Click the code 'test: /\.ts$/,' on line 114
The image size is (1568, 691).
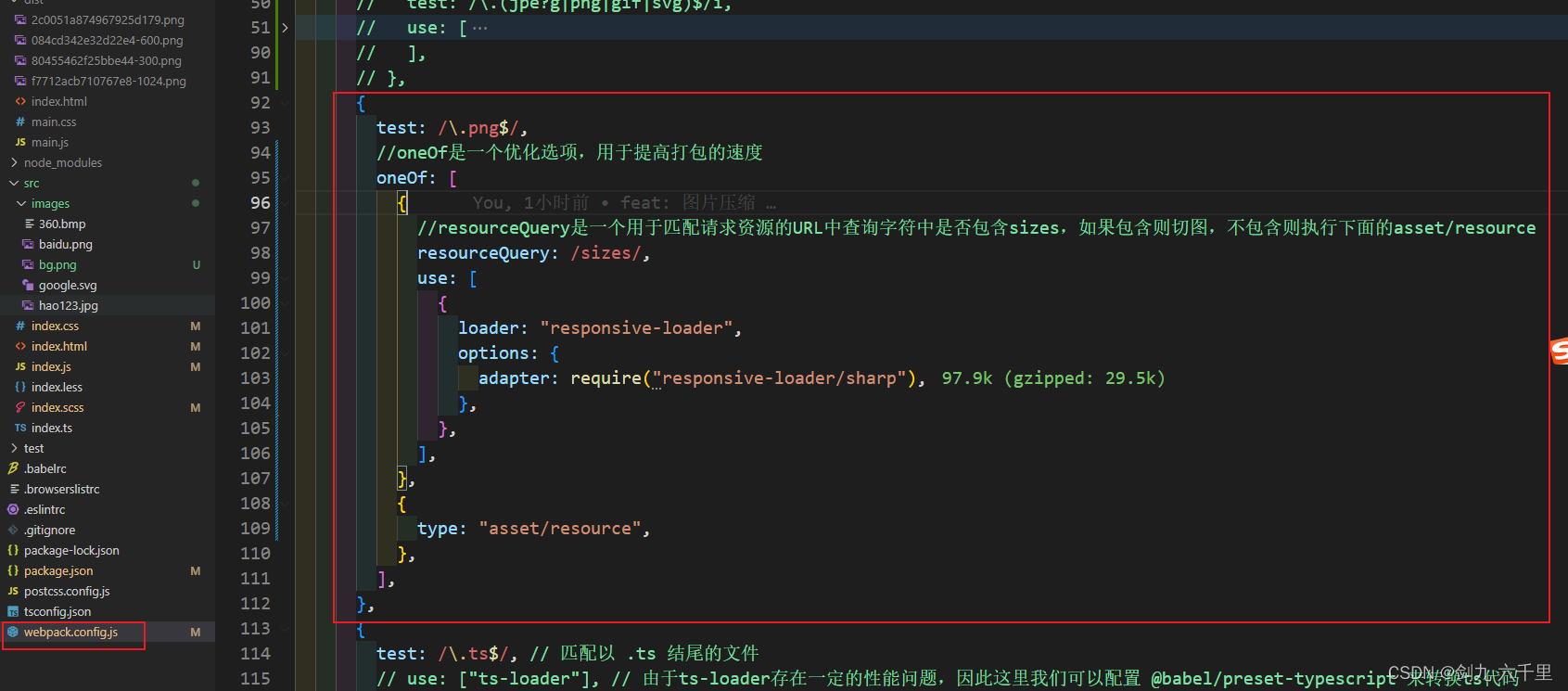[x=447, y=653]
